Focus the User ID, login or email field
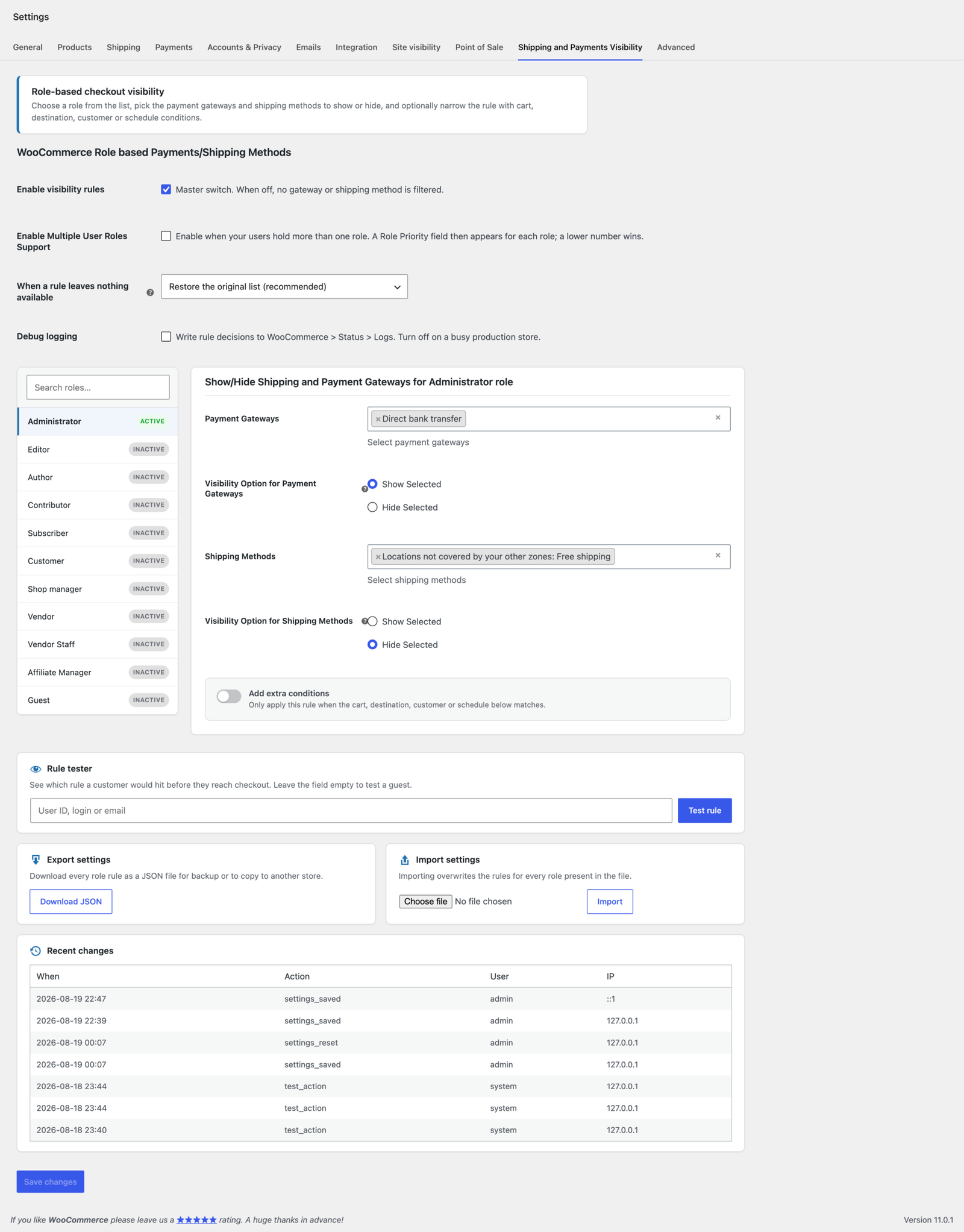 351,811
